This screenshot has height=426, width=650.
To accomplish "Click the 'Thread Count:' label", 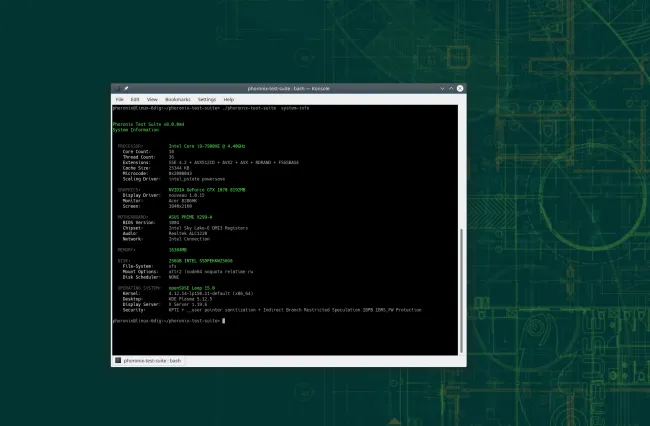I will click(x=139, y=157).
